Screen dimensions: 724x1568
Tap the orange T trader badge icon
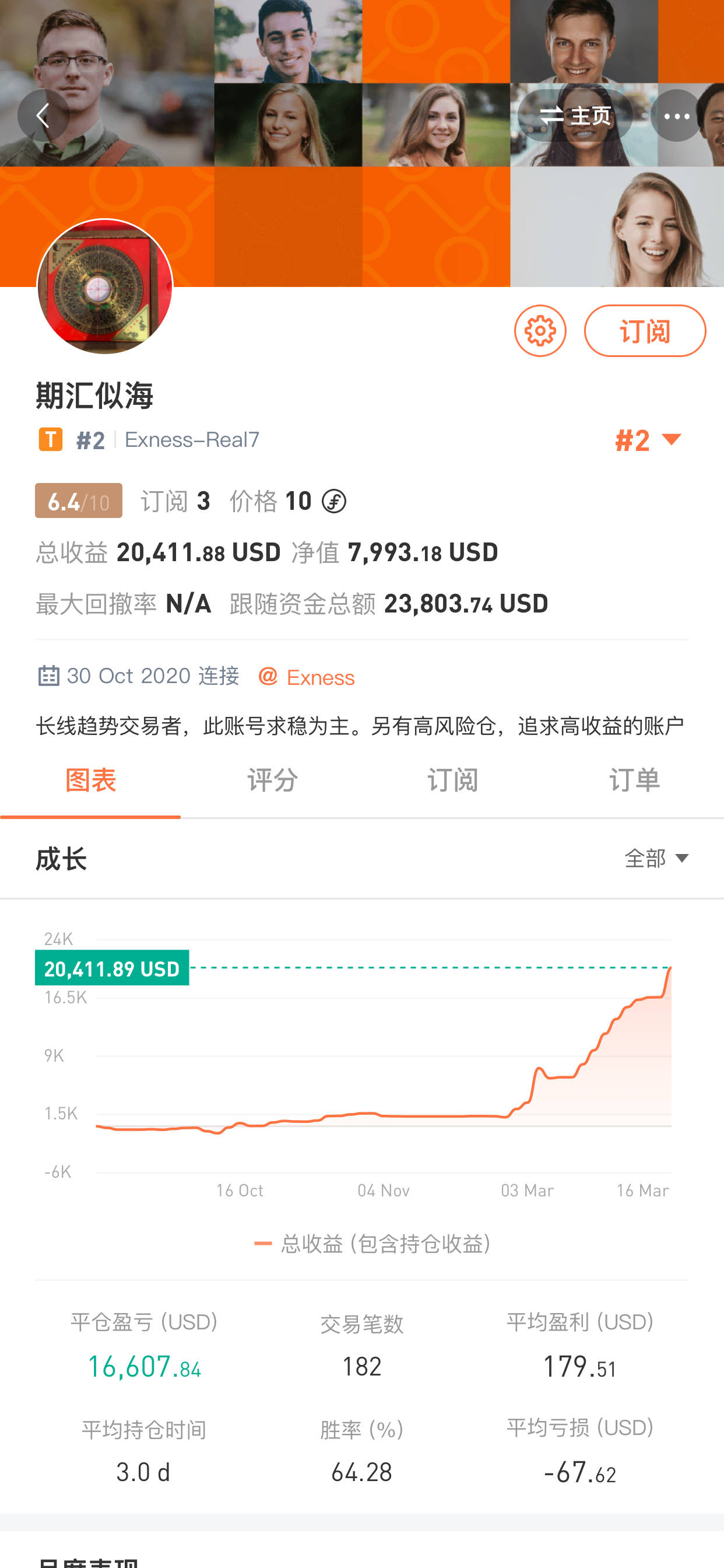51,439
